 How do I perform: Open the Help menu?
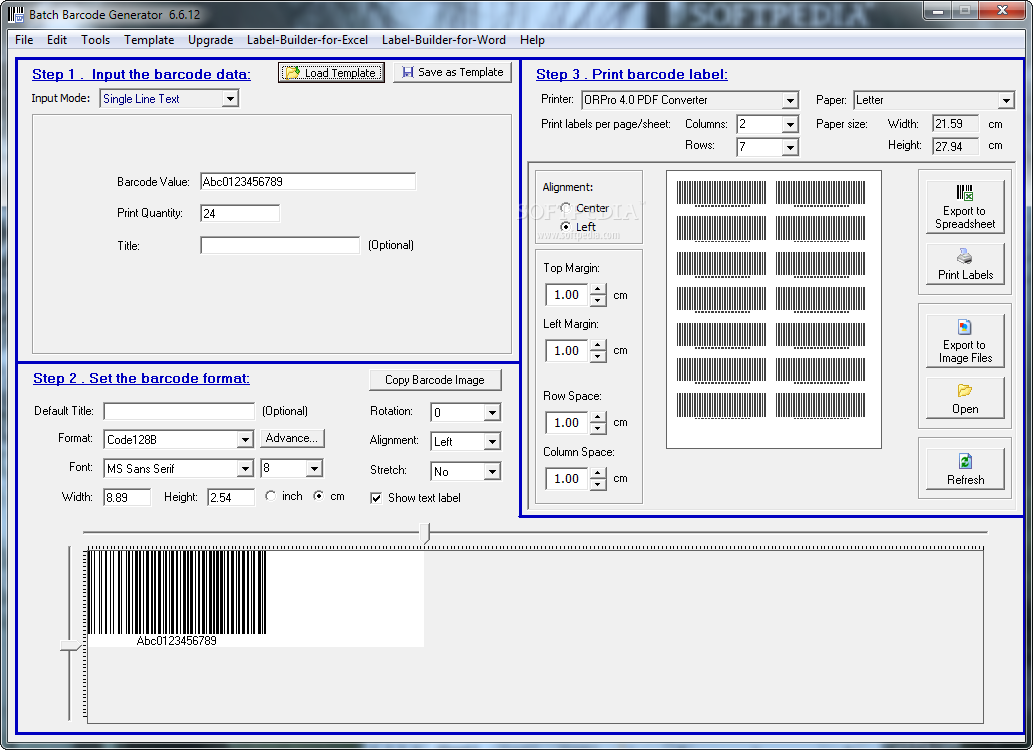point(532,40)
